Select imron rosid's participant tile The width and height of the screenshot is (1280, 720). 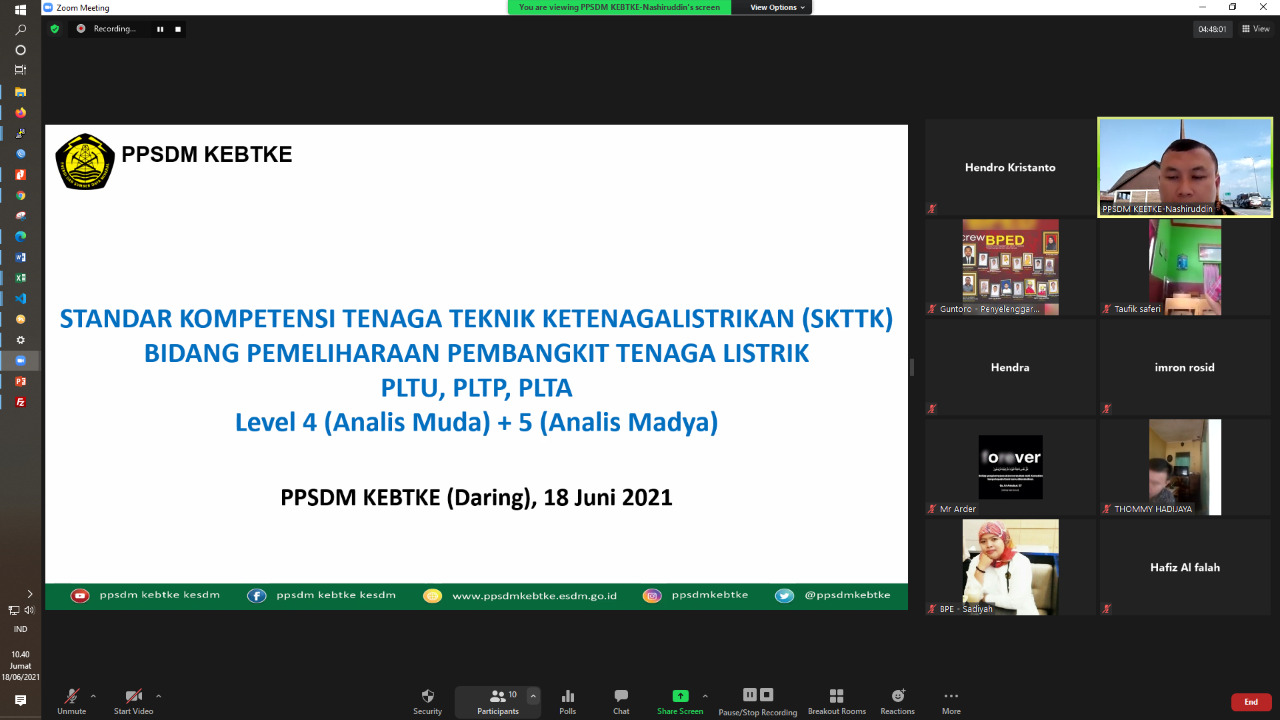pyautogui.click(x=1185, y=367)
